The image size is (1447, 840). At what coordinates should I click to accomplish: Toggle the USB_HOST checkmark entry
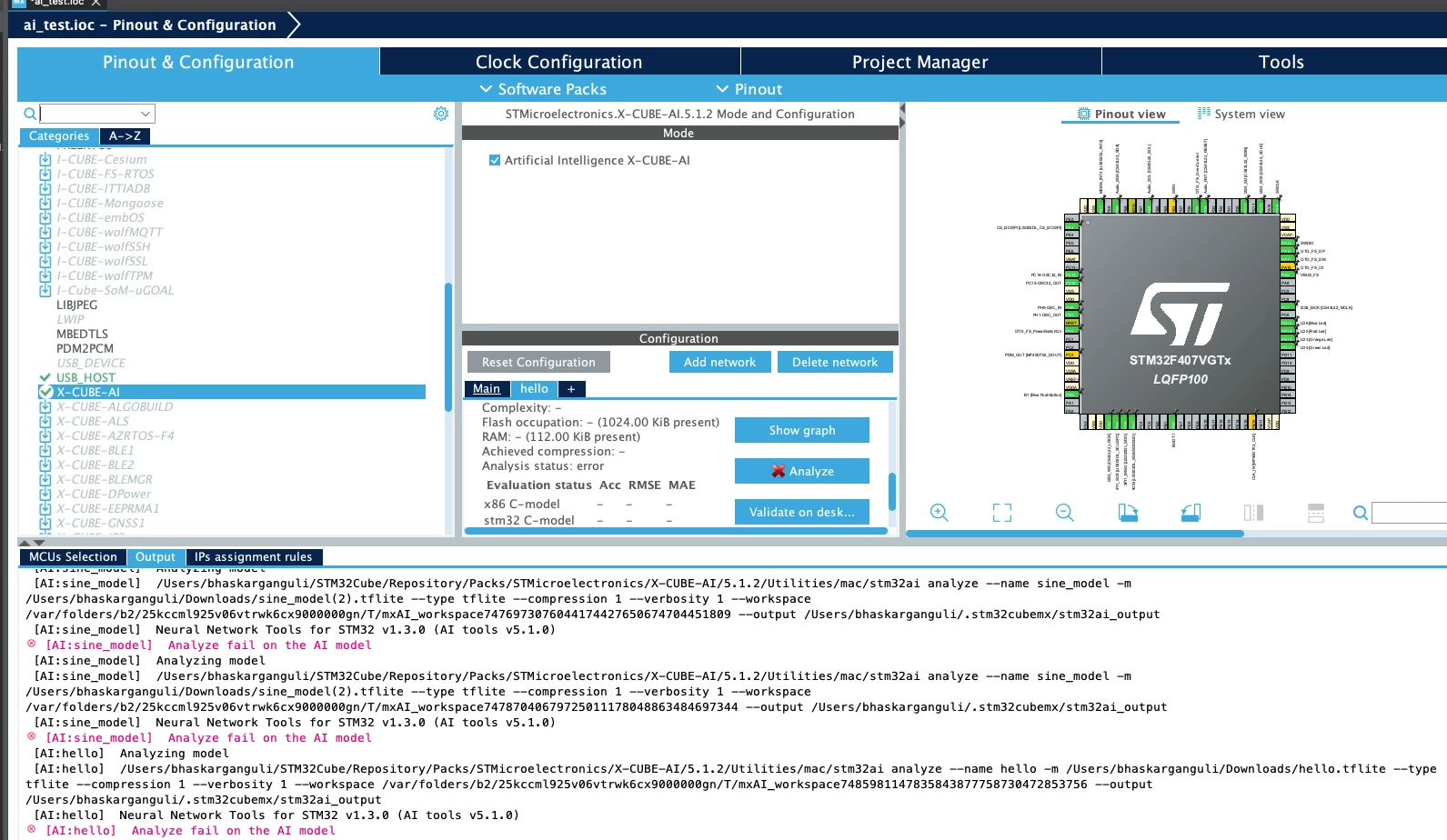point(45,377)
